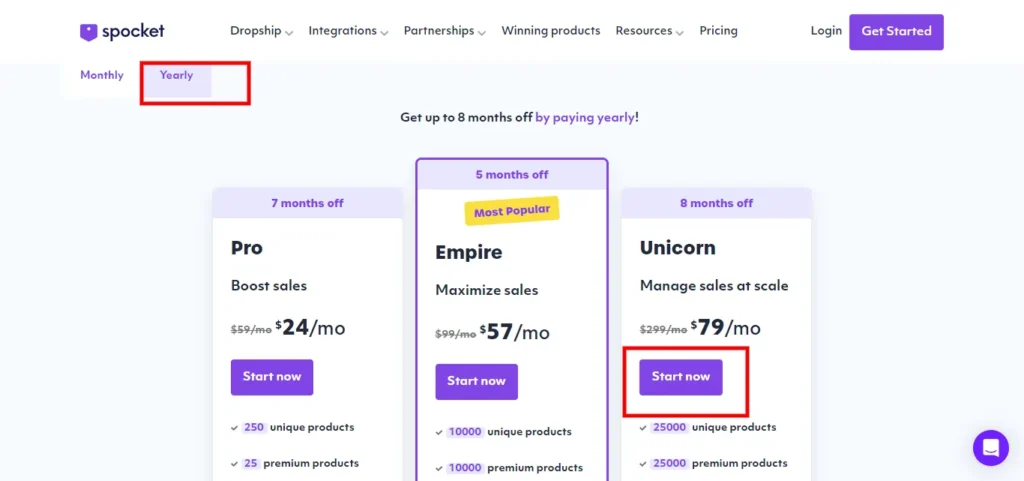Start now with the Unicorn plan

(681, 377)
